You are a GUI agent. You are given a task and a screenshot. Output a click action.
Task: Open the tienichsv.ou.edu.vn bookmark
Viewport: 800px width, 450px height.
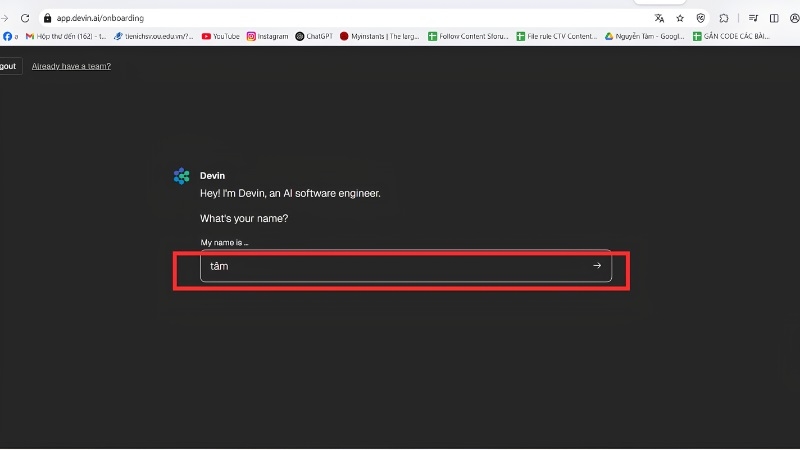point(154,36)
